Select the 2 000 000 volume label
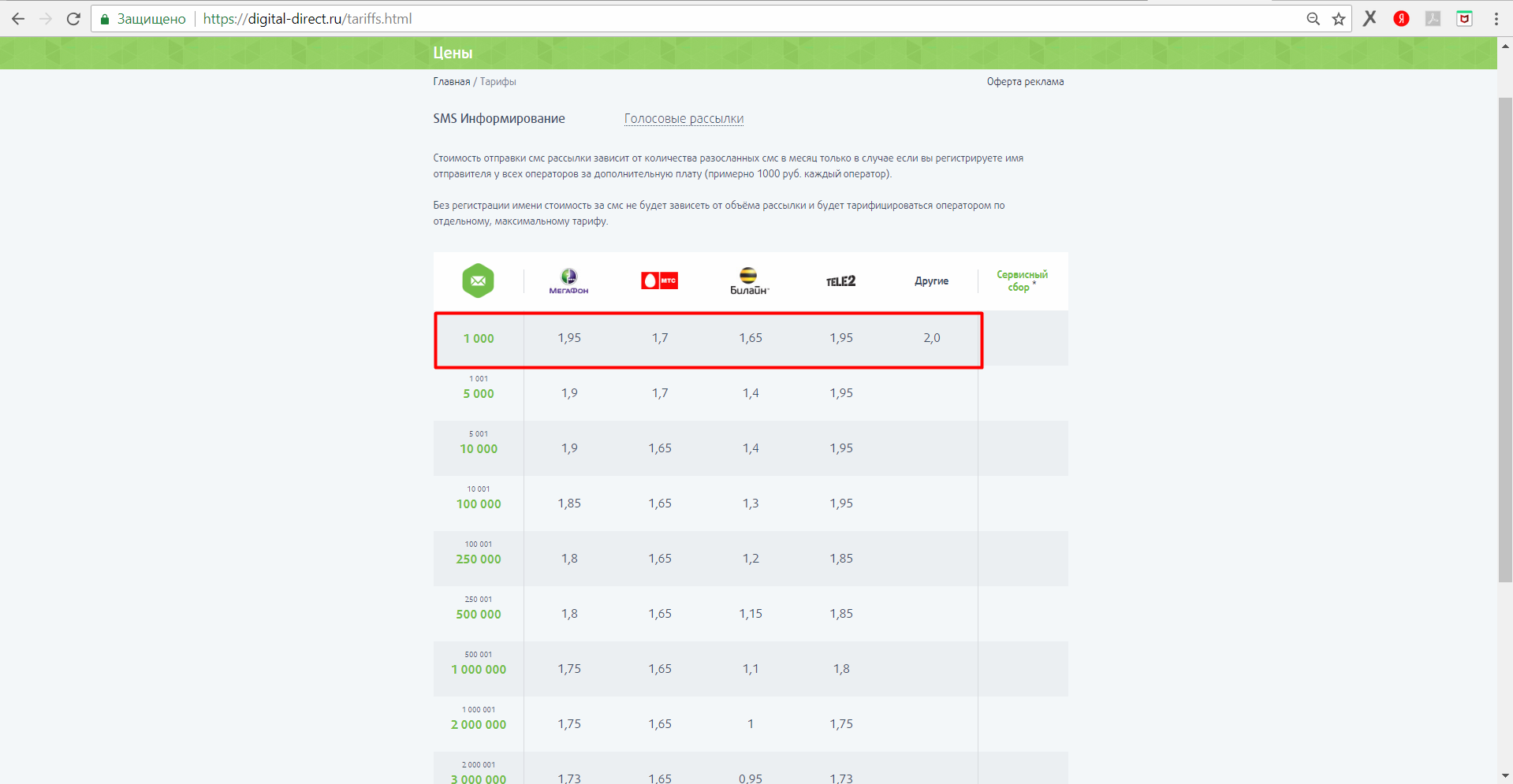This screenshot has width=1513, height=784. click(479, 725)
